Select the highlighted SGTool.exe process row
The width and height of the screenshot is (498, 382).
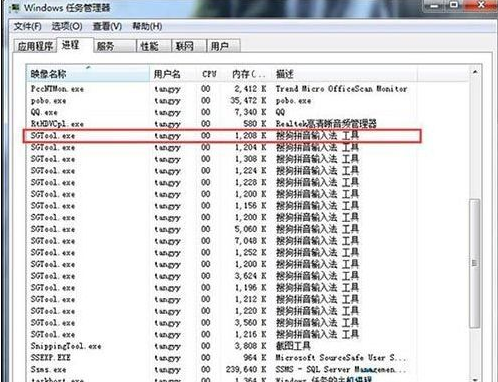(x=222, y=136)
